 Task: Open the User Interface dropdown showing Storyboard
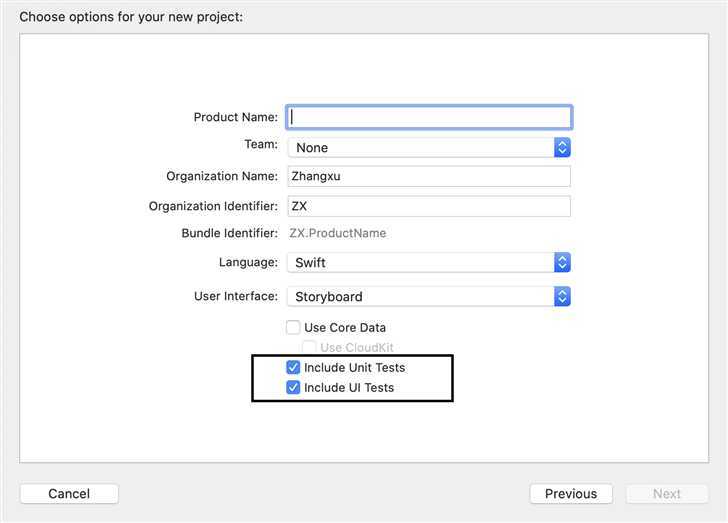coord(421,296)
